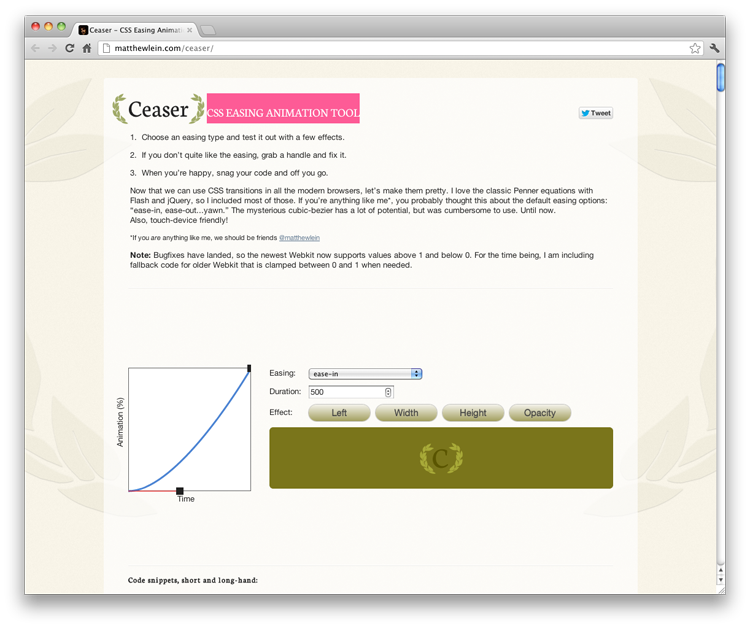Click the scrollbar up arrow near the bottom
This screenshot has width=750, height=628.
[721, 570]
